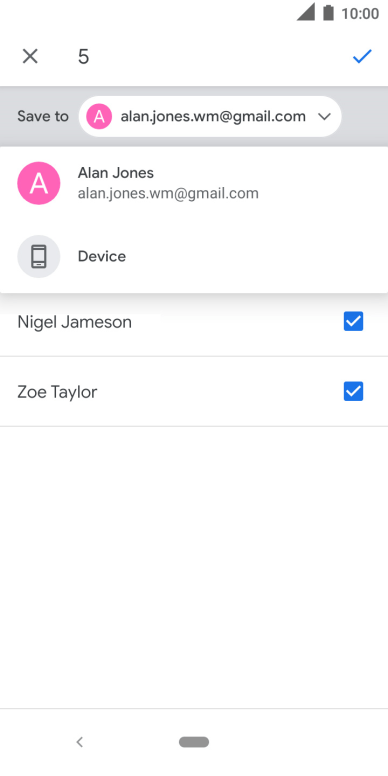The width and height of the screenshot is (388, 776).
Task: Tap the X cancel icon
Action: pos(30,56)
